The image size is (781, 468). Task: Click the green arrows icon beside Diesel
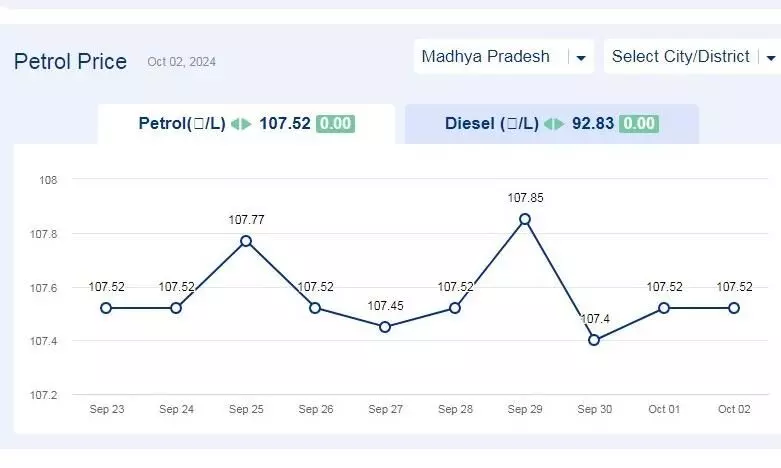pyautogui.click(x=554, y=123)
